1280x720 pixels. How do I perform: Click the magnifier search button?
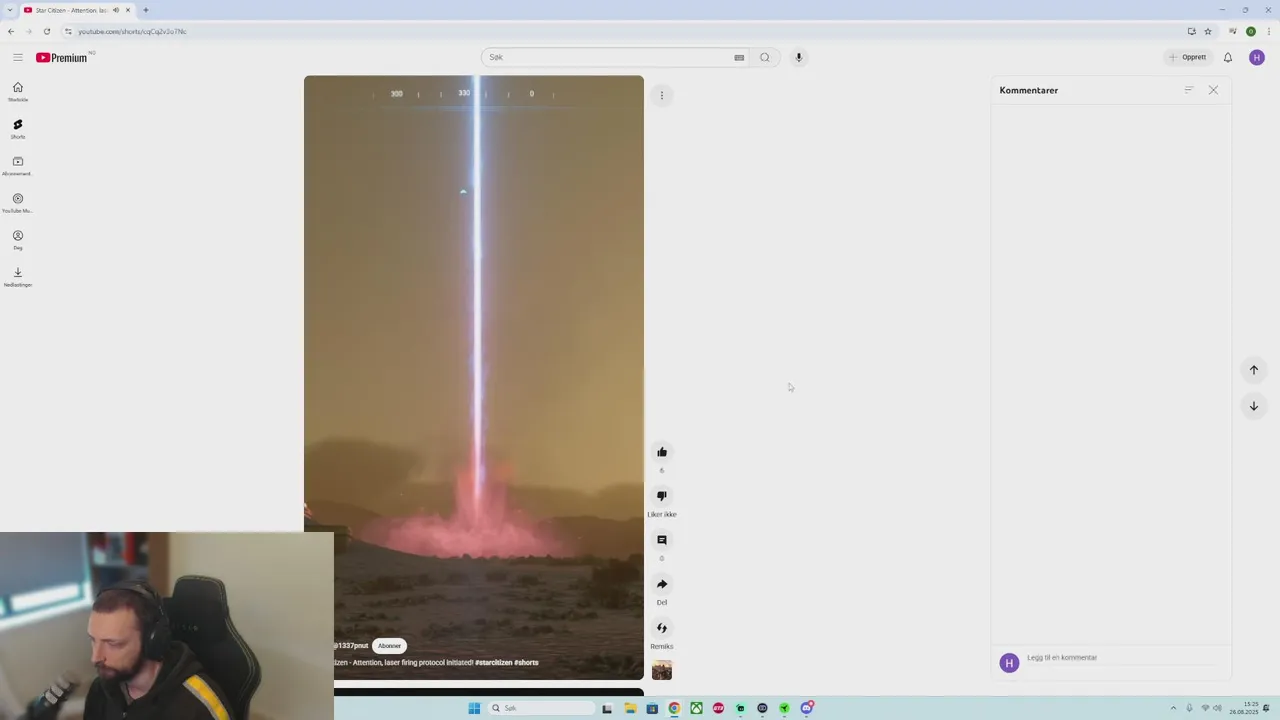pos(765,57)
